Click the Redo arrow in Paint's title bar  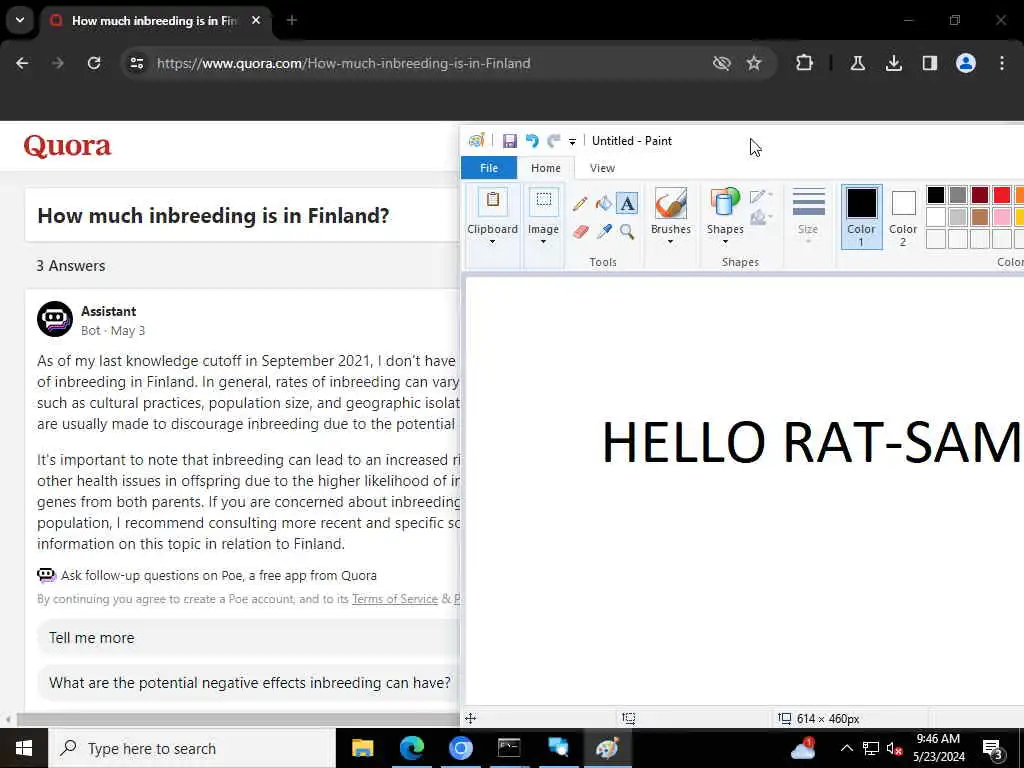[554, 140]
